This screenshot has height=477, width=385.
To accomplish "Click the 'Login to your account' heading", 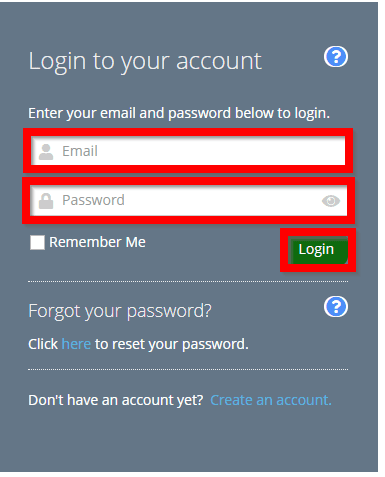I will [145, 62].
